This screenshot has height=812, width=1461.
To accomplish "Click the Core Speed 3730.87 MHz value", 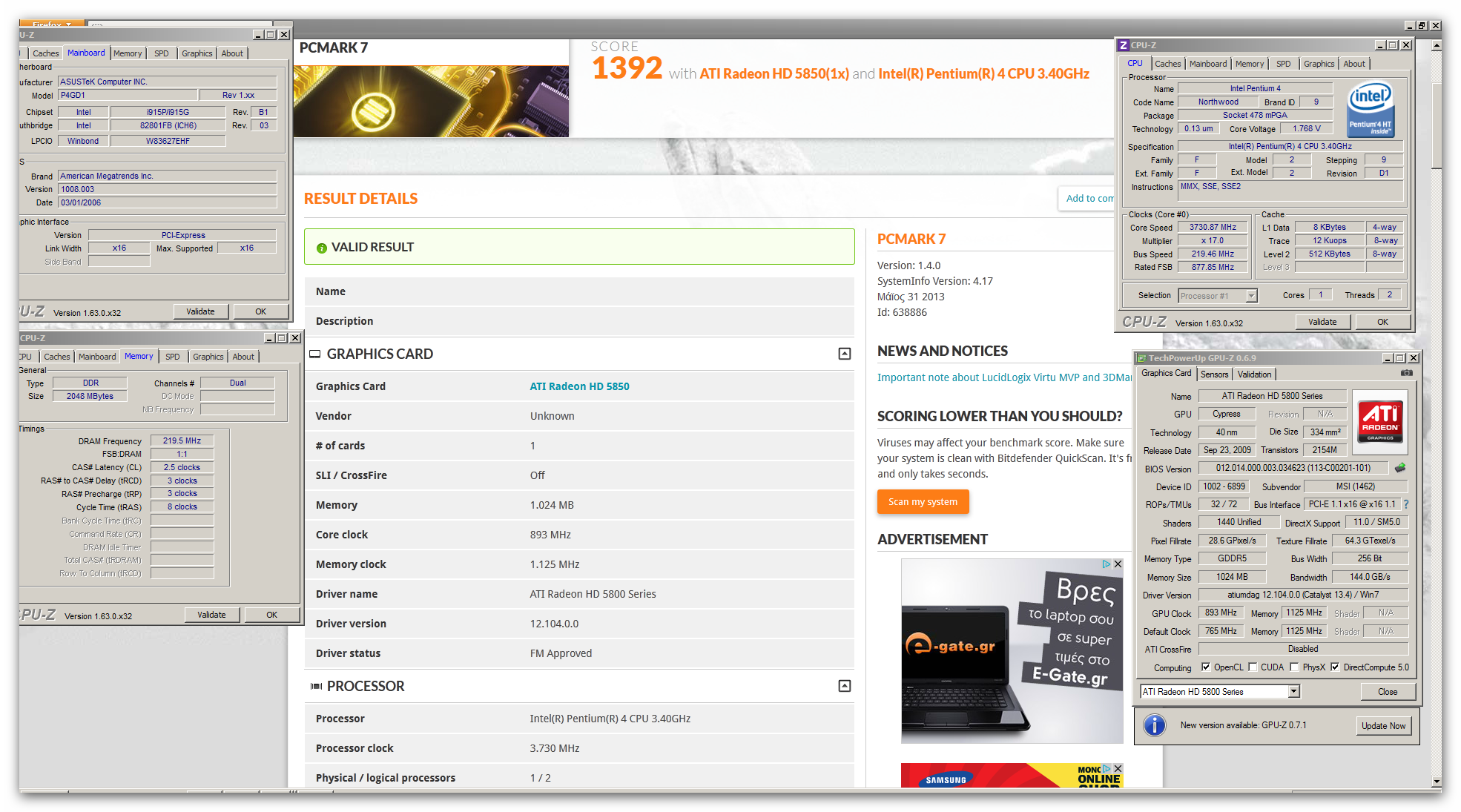I will click(1213, 228).
